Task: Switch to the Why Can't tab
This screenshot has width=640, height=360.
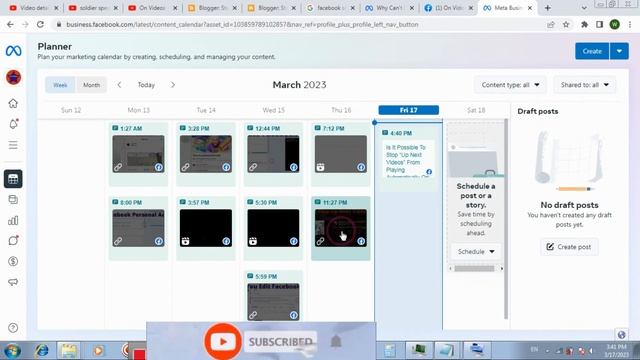Action: click(x=389, y=8)
